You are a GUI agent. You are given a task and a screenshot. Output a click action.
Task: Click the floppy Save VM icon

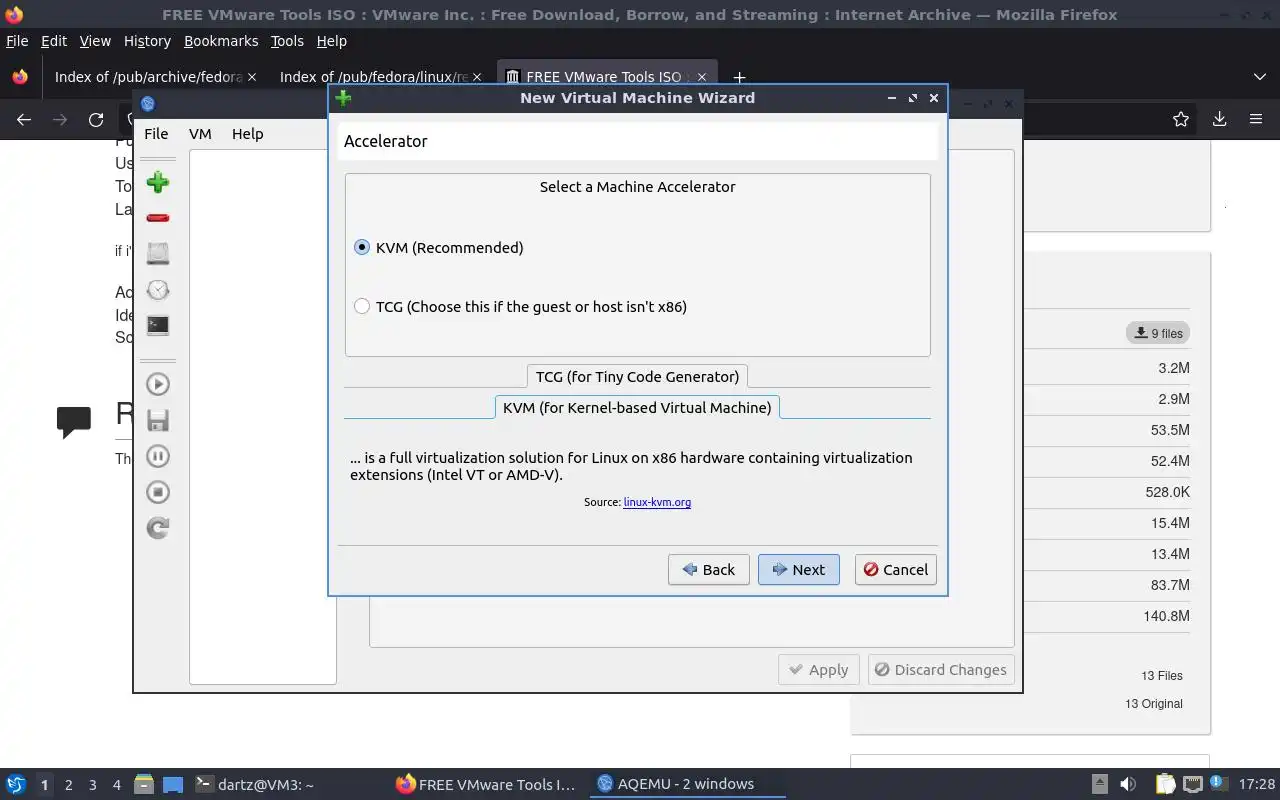pyautogui.click(x=157, y=420)
